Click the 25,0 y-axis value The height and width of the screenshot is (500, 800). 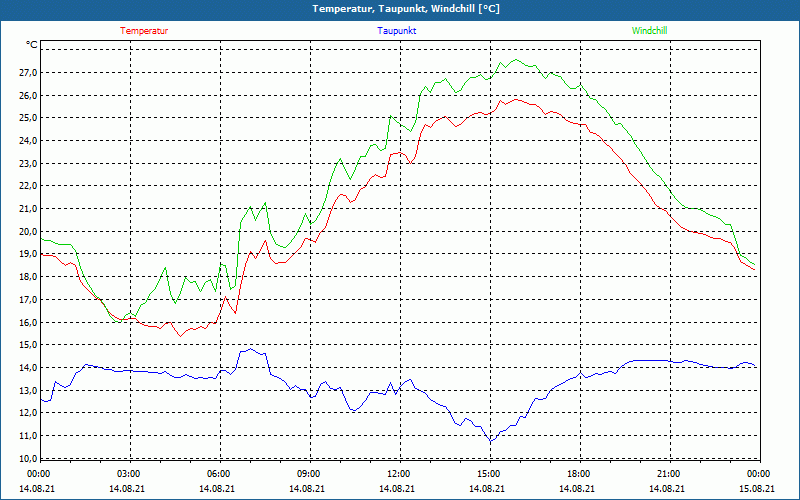[x=29, y=118]
